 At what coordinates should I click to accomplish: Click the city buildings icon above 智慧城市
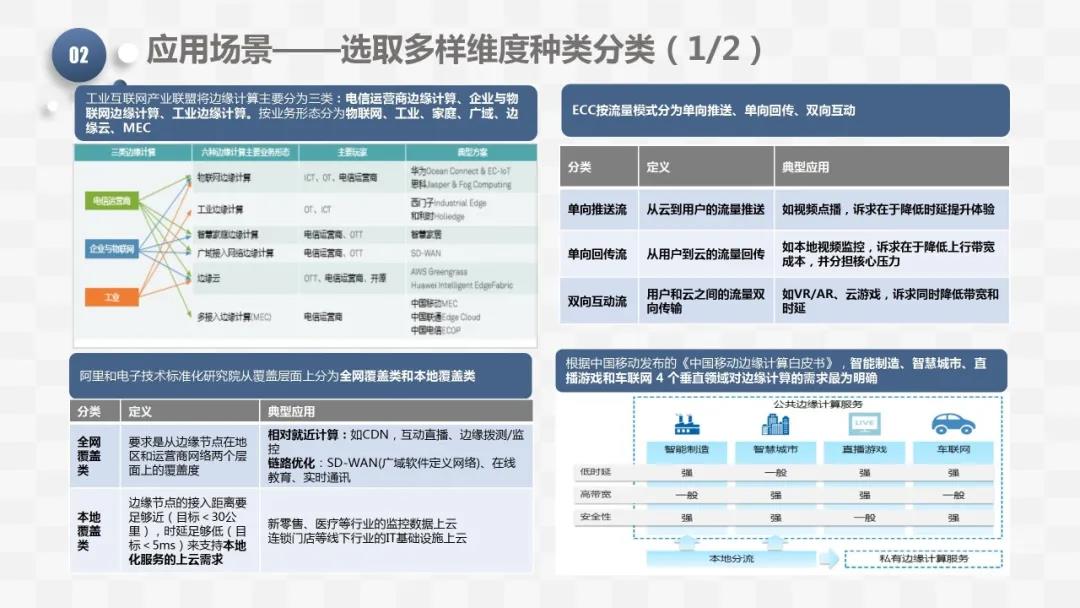775,424
